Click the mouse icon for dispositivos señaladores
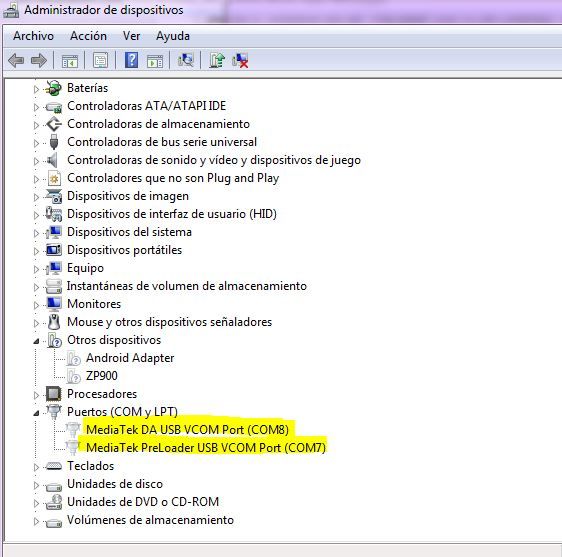Image resolution: width=562 pixels, height=557 pixels. (54, 322)
